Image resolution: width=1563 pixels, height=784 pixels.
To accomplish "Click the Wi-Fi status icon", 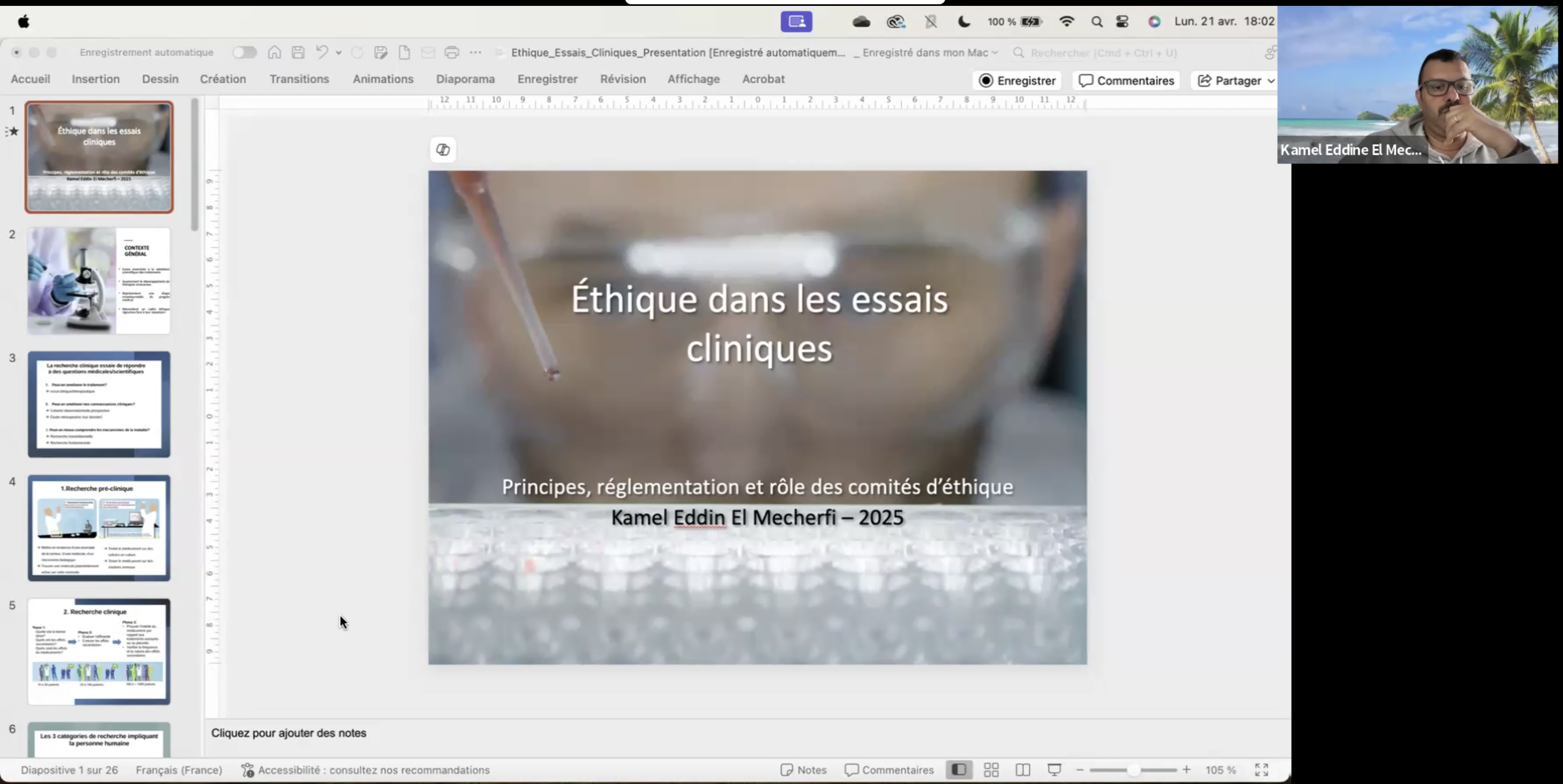I will tap(1067, 22).
